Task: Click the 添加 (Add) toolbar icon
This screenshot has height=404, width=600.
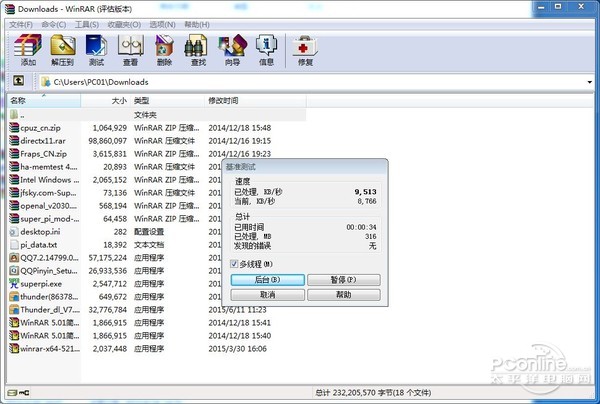Action: (28, 50)
